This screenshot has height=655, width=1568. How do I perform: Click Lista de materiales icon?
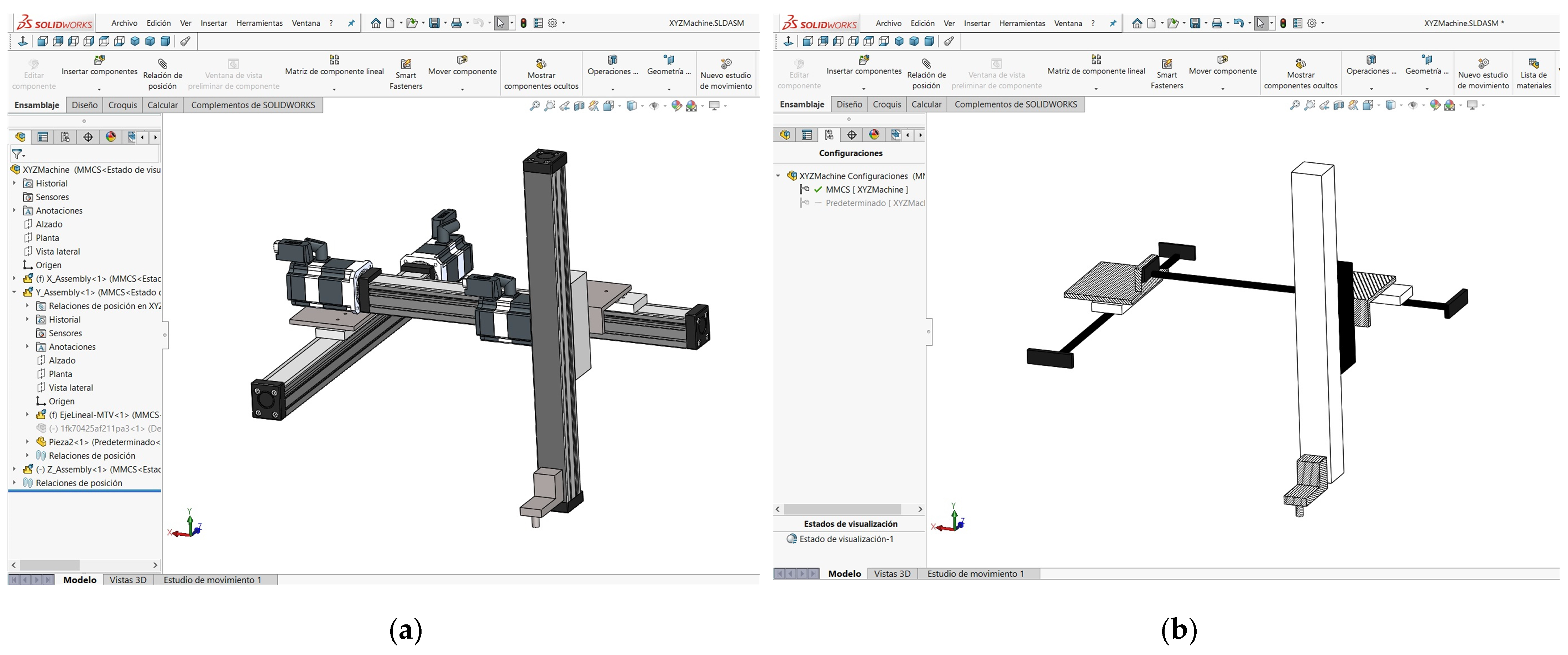click(x=1533, y=63)
